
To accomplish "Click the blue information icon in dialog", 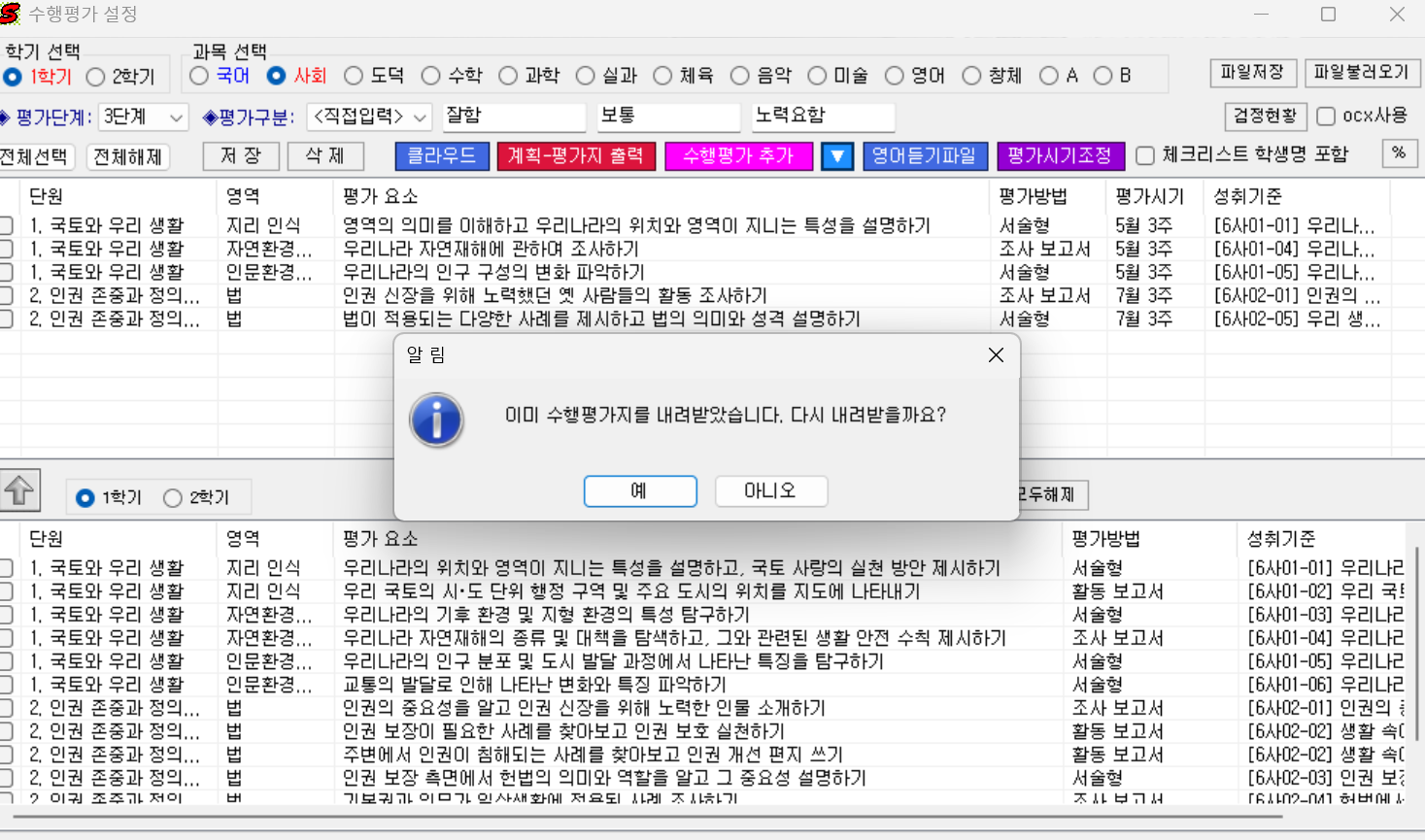I will pos(436,420).
